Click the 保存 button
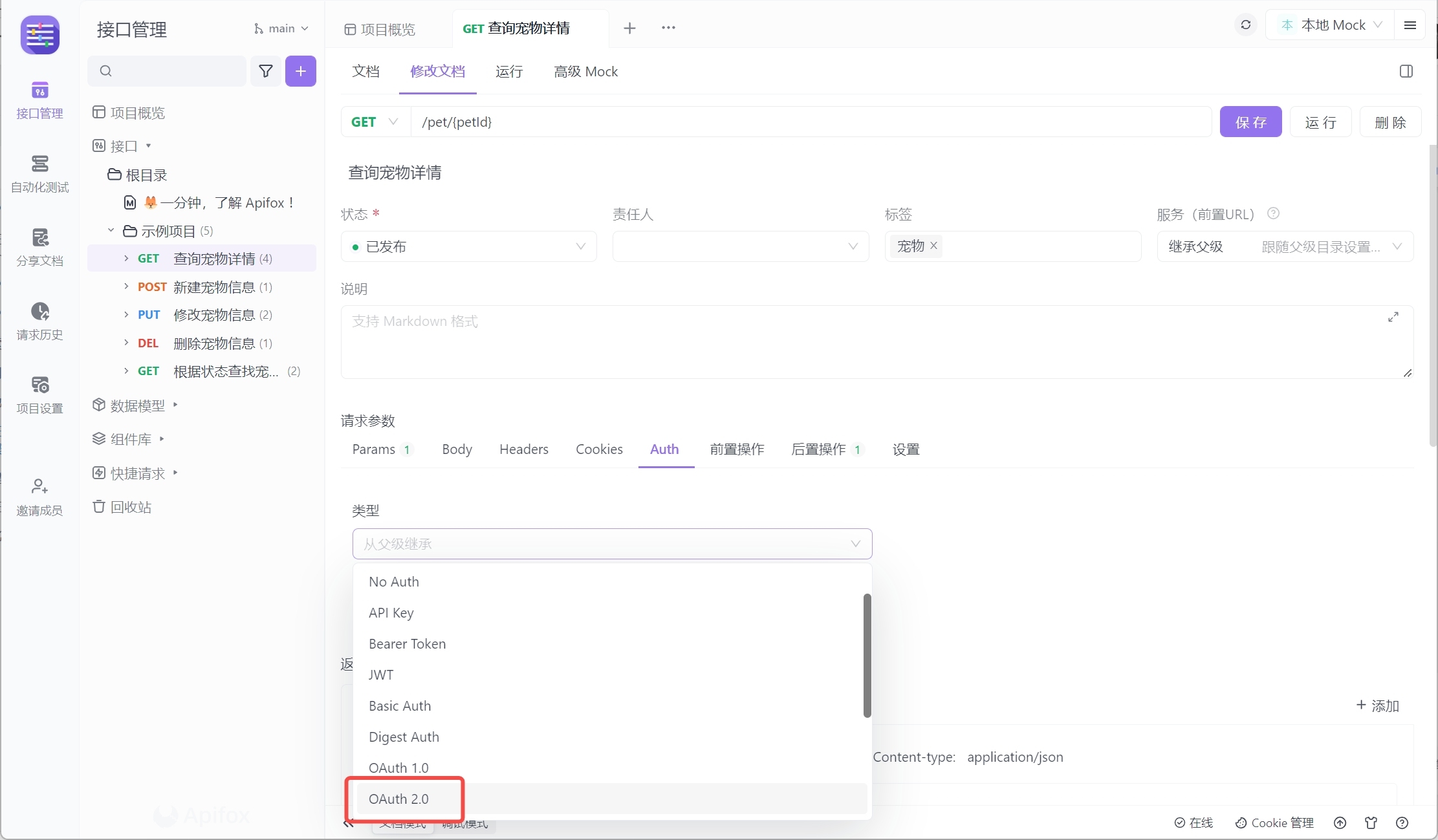Screen dimensions: 1438x840 [x=1250, y=122]
